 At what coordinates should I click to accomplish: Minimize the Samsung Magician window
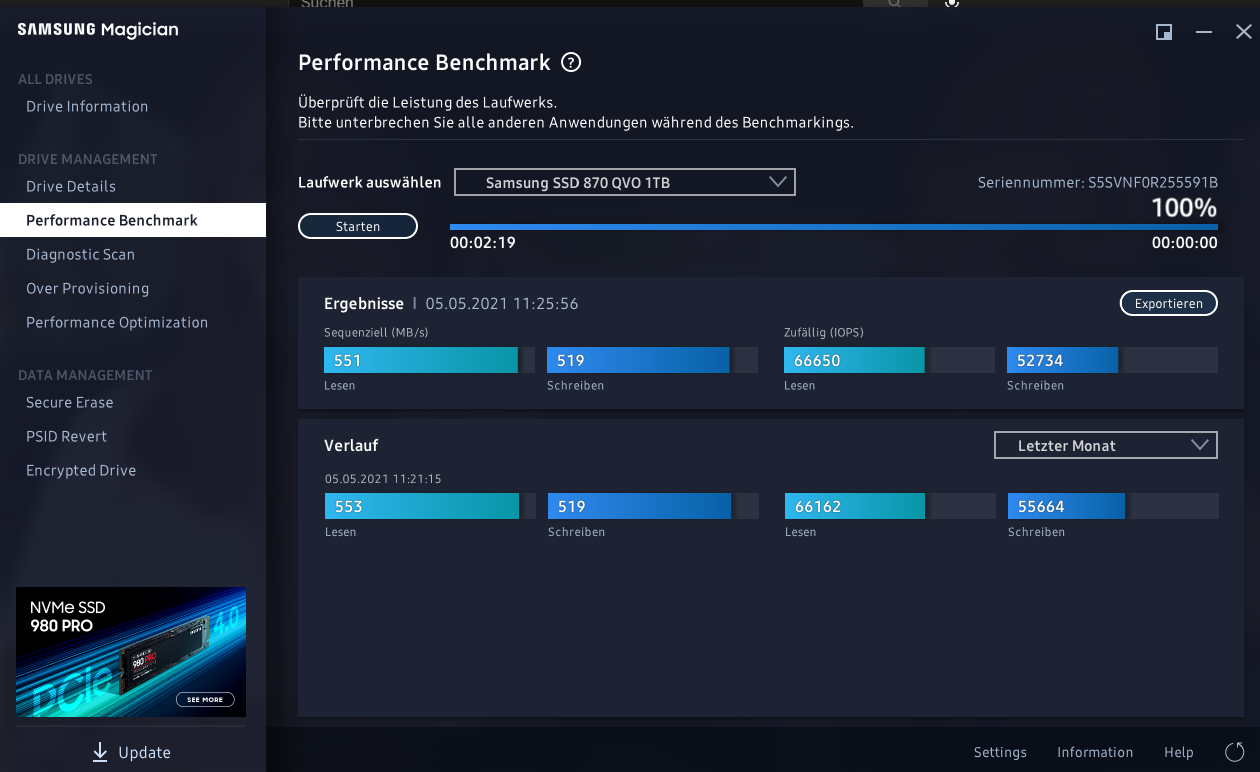pos(1204,32)
